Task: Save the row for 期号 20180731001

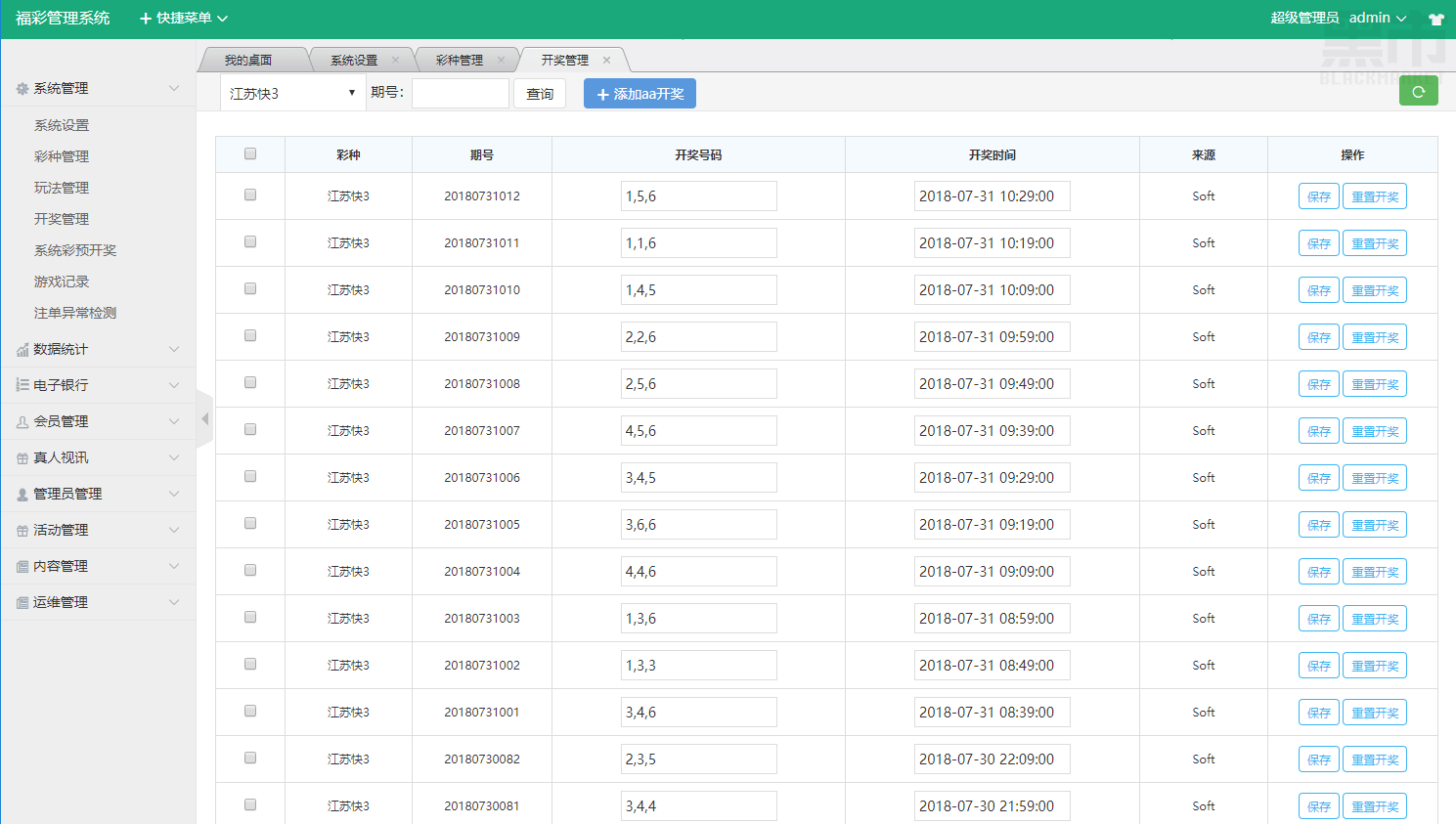Action: pos(1319,713)
